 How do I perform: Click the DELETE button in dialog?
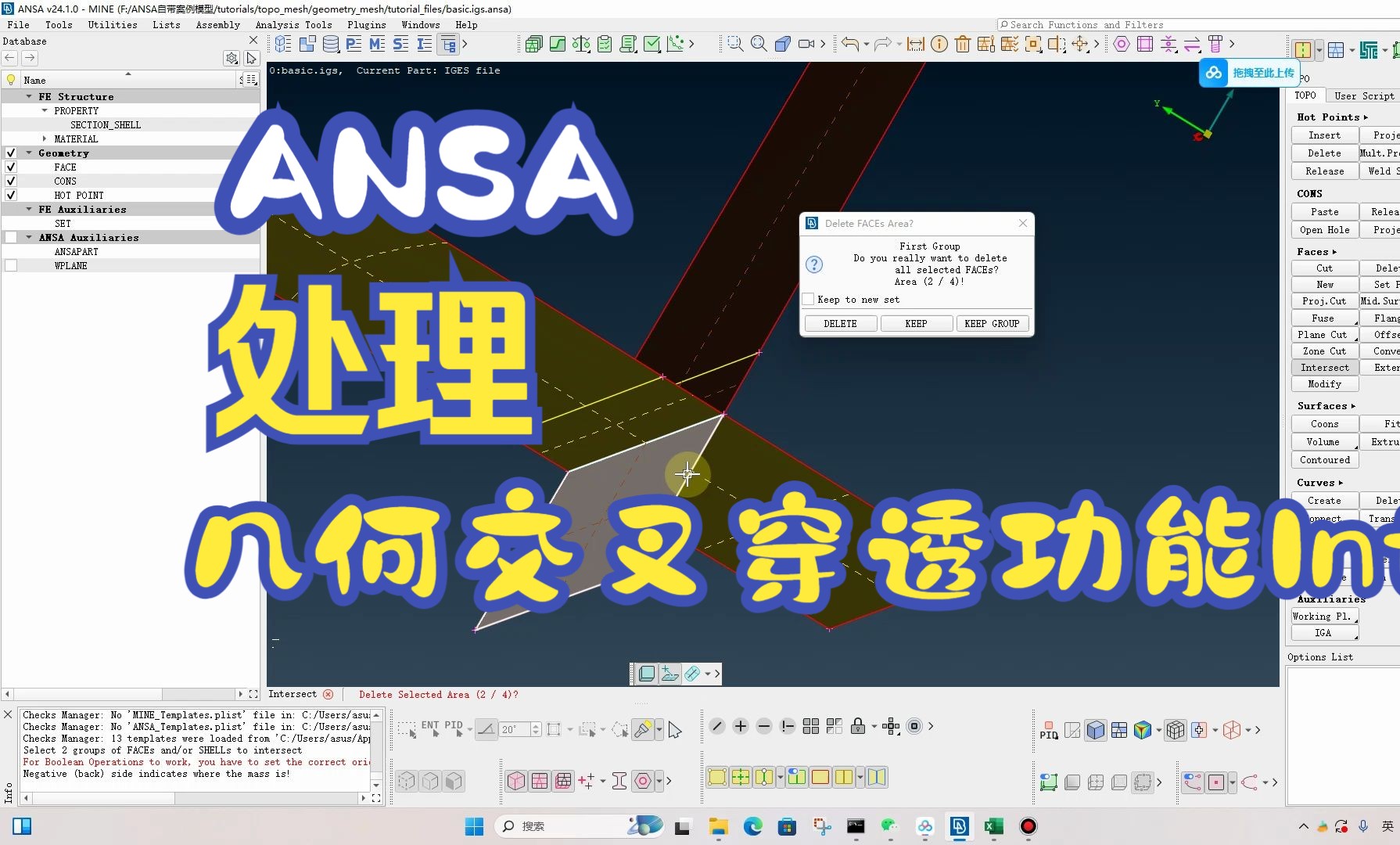(840, 324)
